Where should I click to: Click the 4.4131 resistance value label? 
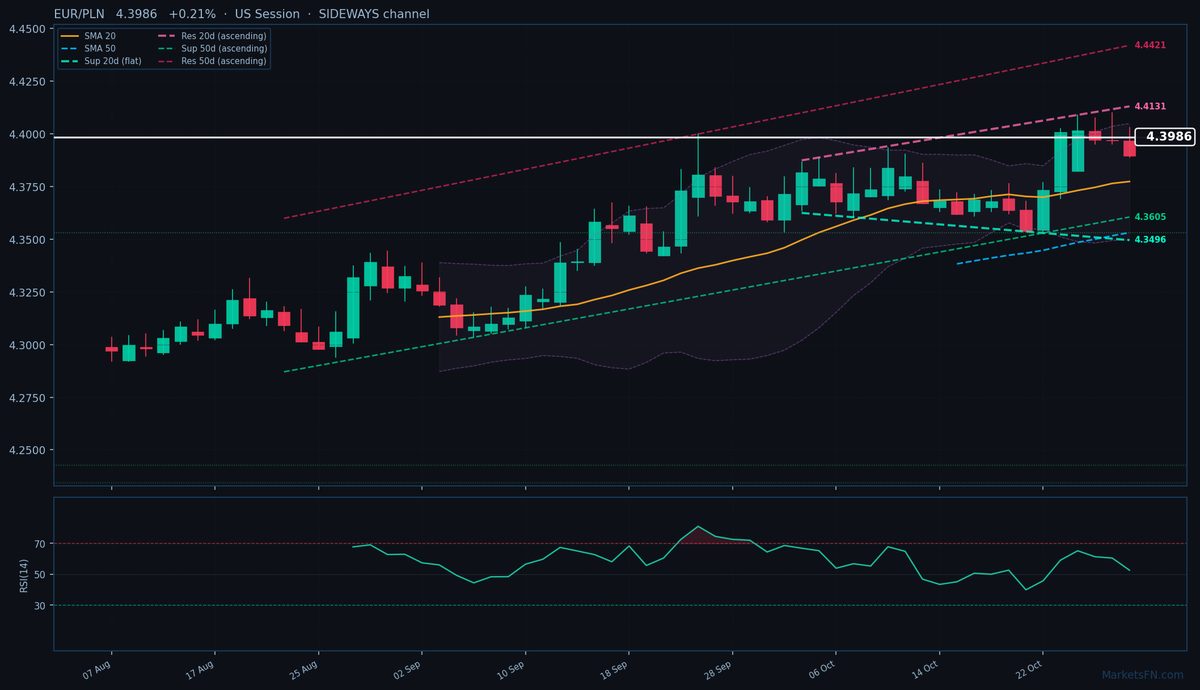1150,106
